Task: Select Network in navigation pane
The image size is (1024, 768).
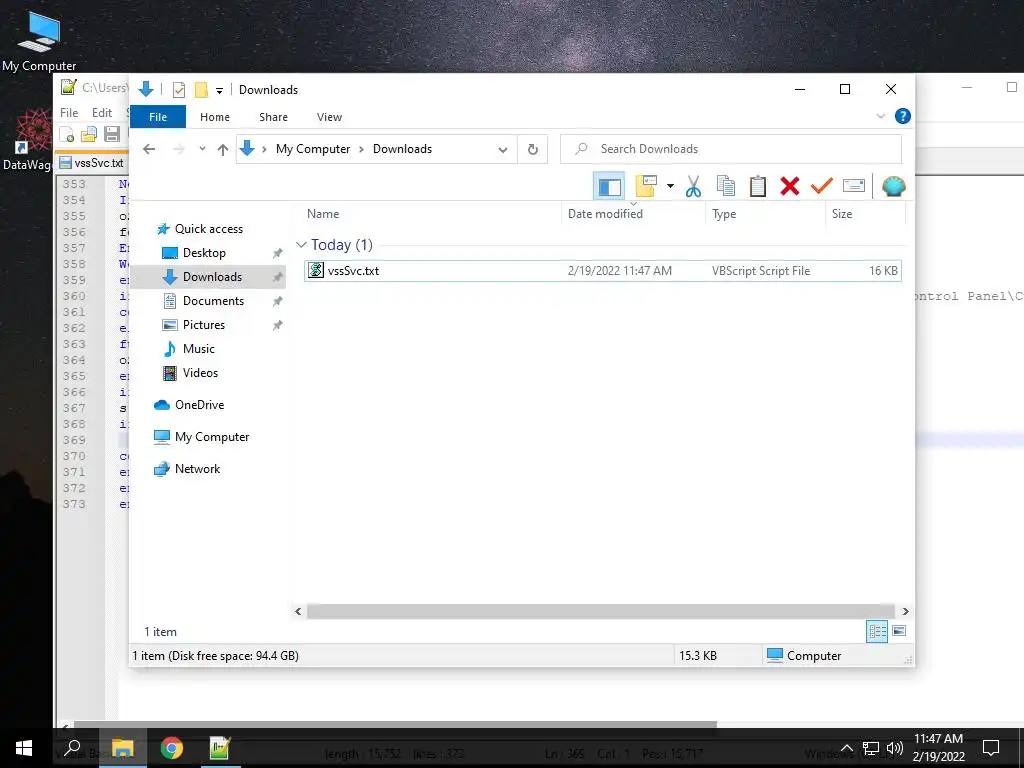Action: (197, 469)
